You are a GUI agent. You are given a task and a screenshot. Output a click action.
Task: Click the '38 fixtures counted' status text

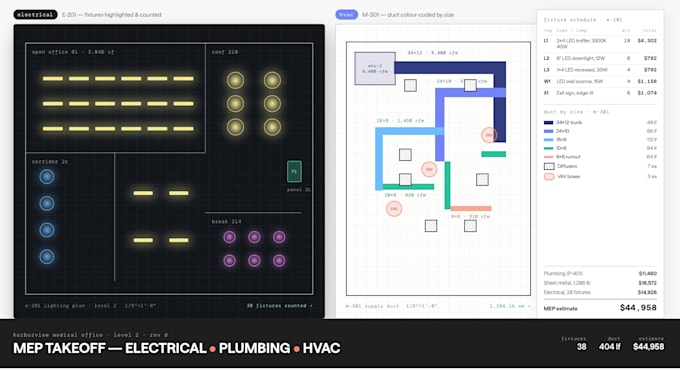279,306
